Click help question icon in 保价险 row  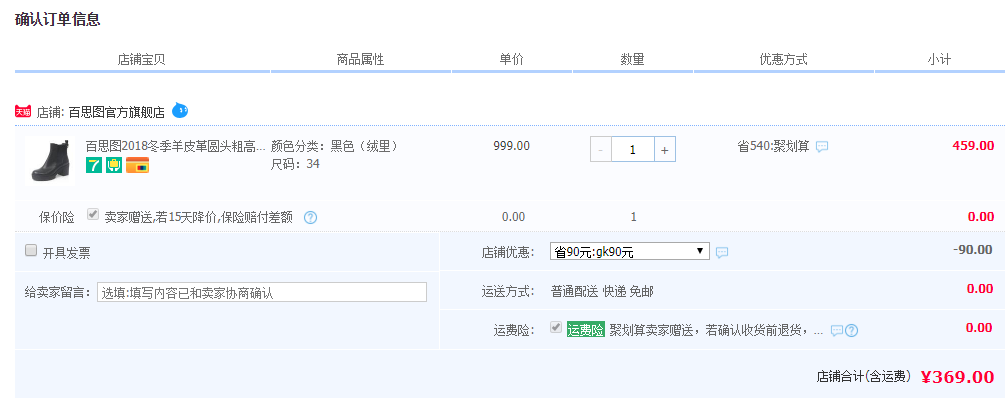pyautogui.click(x=311, y=218)
